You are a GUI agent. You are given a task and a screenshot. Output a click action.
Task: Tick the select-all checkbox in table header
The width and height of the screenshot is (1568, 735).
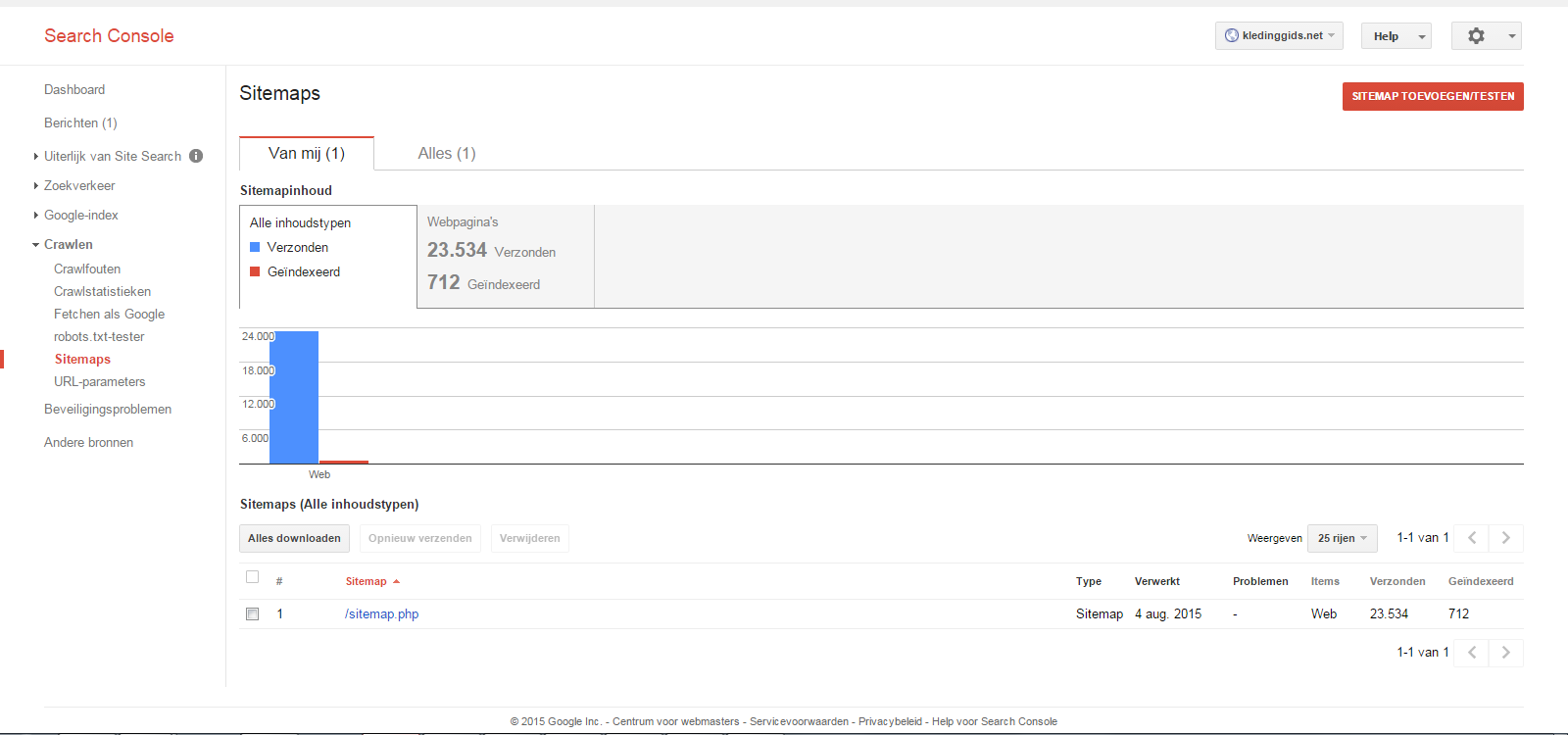(x=252, y=577)
